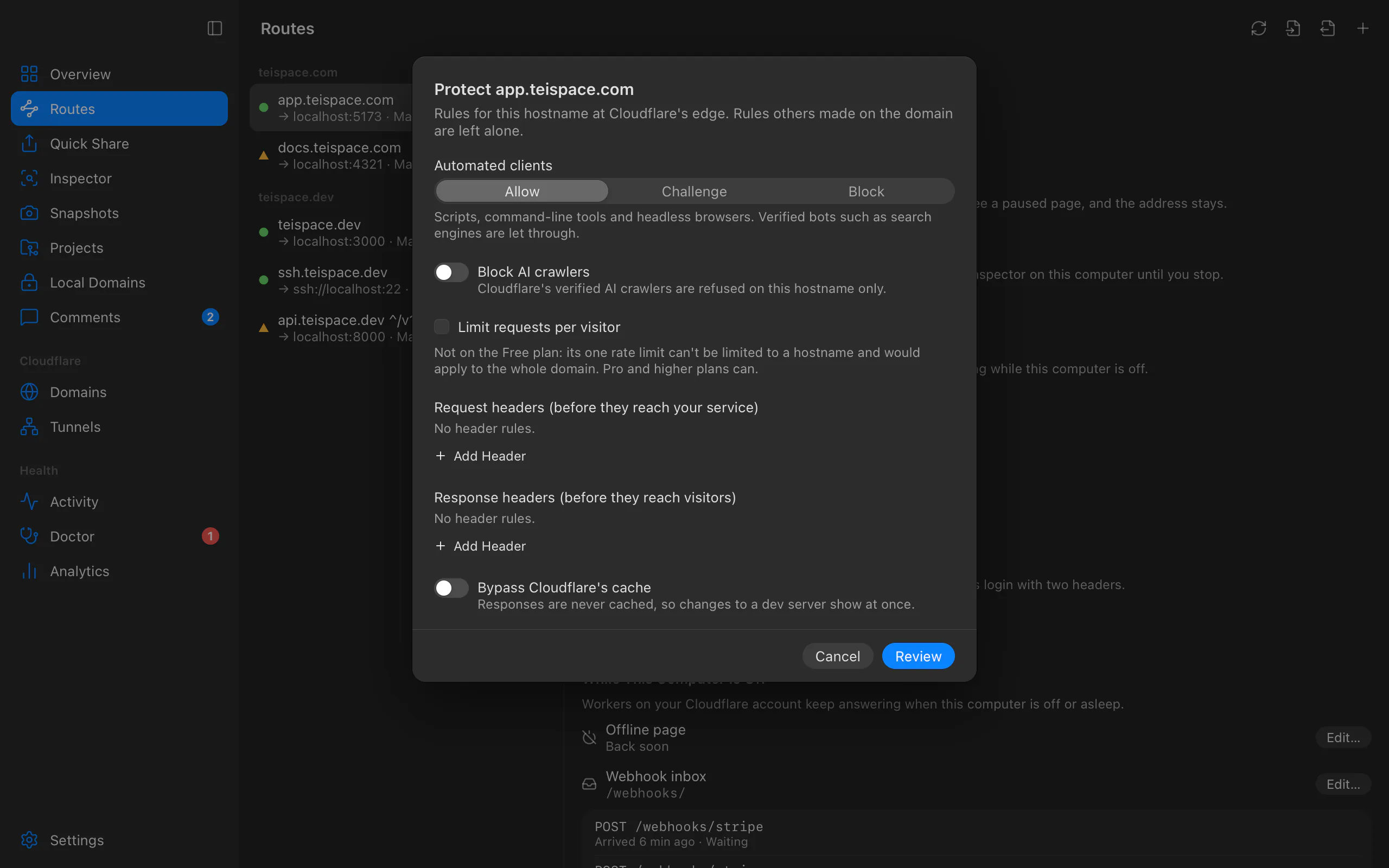This screenshot has width=1389, height=868.
Task: Check Limit requests per visitor
Action: coord(441,327)
